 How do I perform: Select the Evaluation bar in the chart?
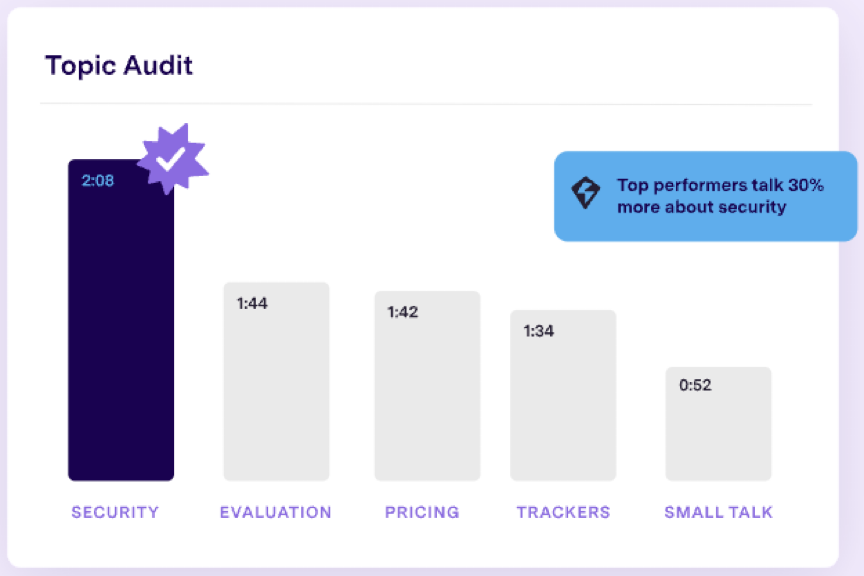click(x=276, y=390)
